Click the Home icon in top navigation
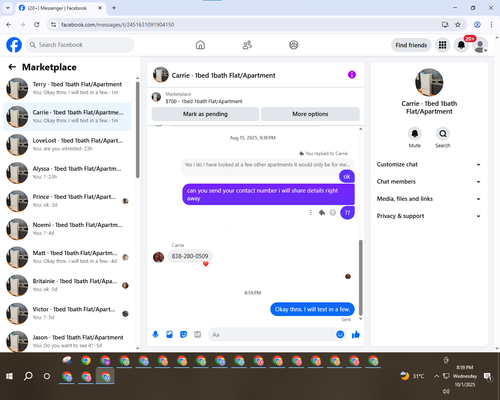Image resolution: width=500 pixels, height=400 pixels. (200, 45)
